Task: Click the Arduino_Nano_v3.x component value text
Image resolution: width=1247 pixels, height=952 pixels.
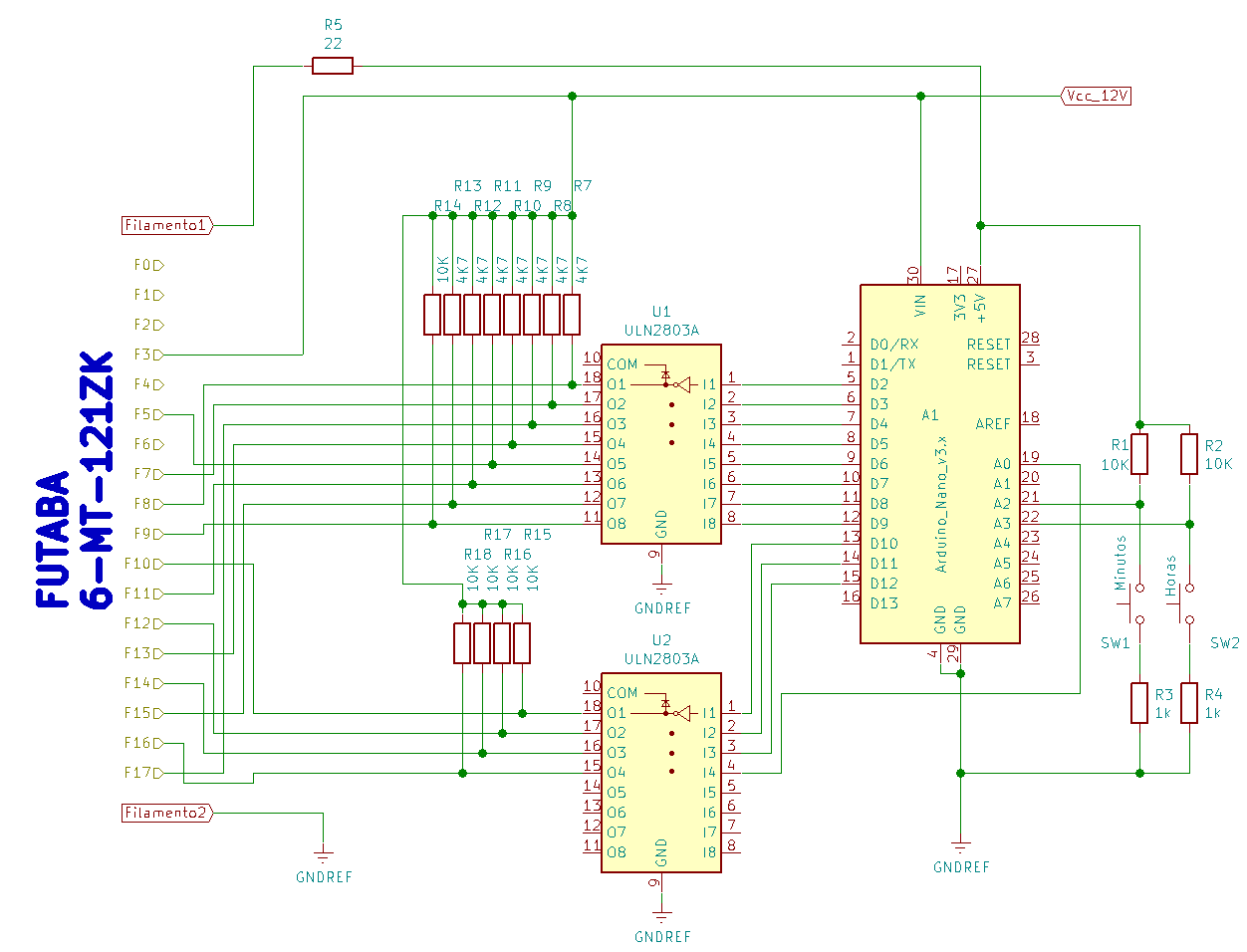Action: (x=941, y=505)
